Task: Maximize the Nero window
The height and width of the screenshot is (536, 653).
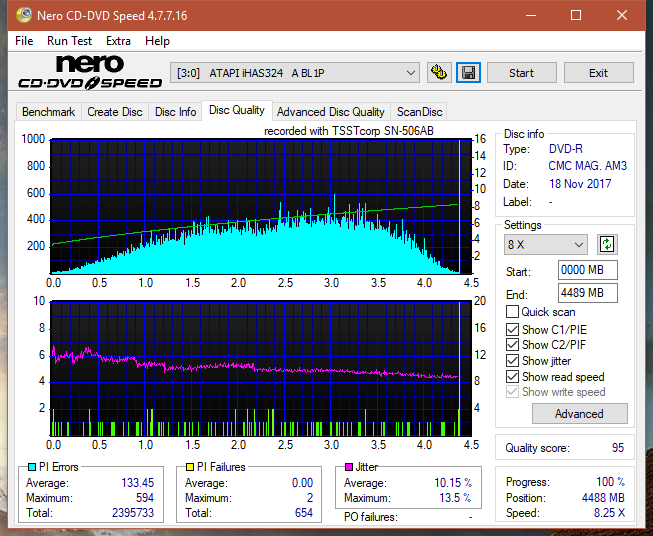Action: coord(576,15)
